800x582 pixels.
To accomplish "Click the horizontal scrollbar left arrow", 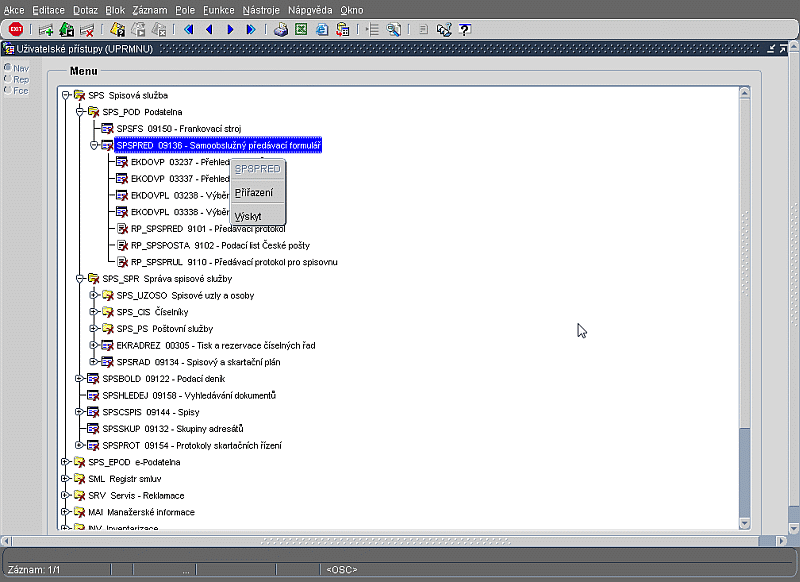I will click(x=6, y=541).
